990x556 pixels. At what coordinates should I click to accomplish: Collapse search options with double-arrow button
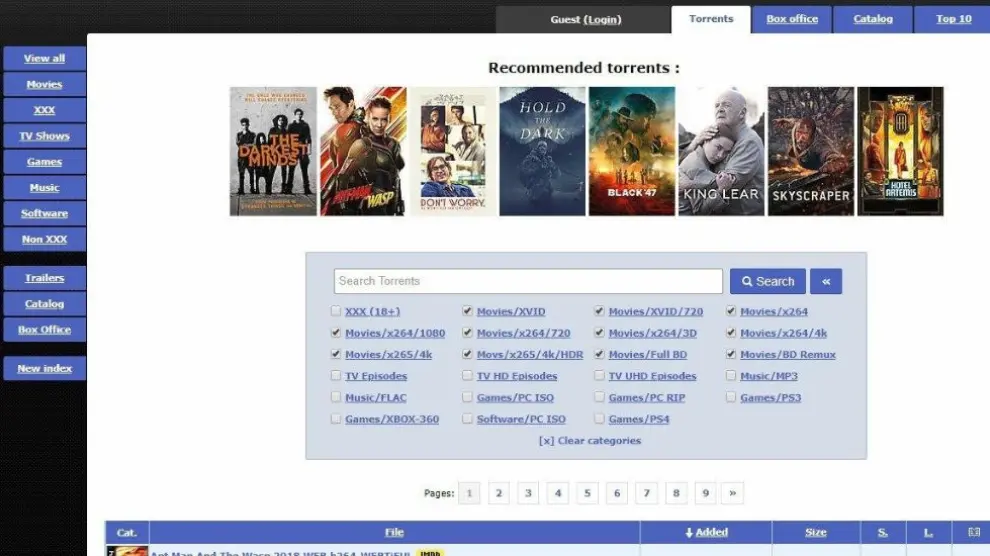825,282
